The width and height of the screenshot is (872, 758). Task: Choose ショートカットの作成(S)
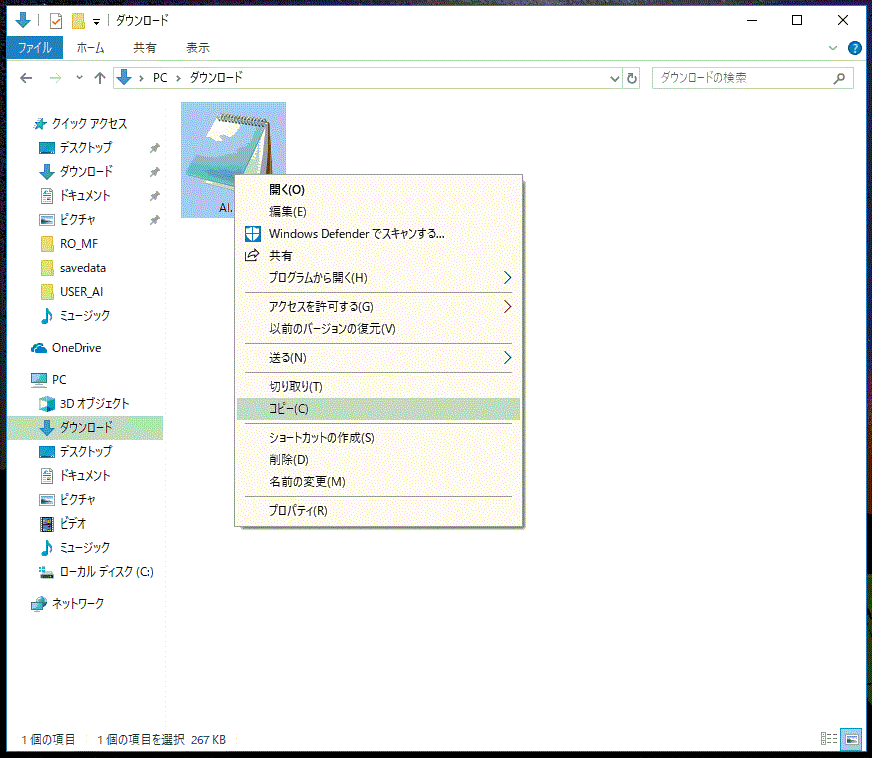click(378, 438)
